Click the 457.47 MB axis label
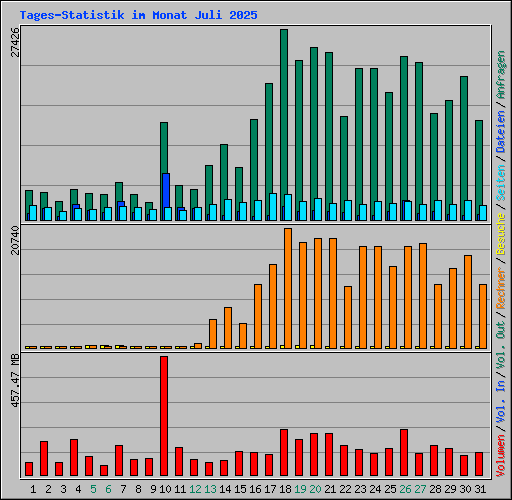The width and height of the screenshot is (512, 500). [x=15, y=380]
